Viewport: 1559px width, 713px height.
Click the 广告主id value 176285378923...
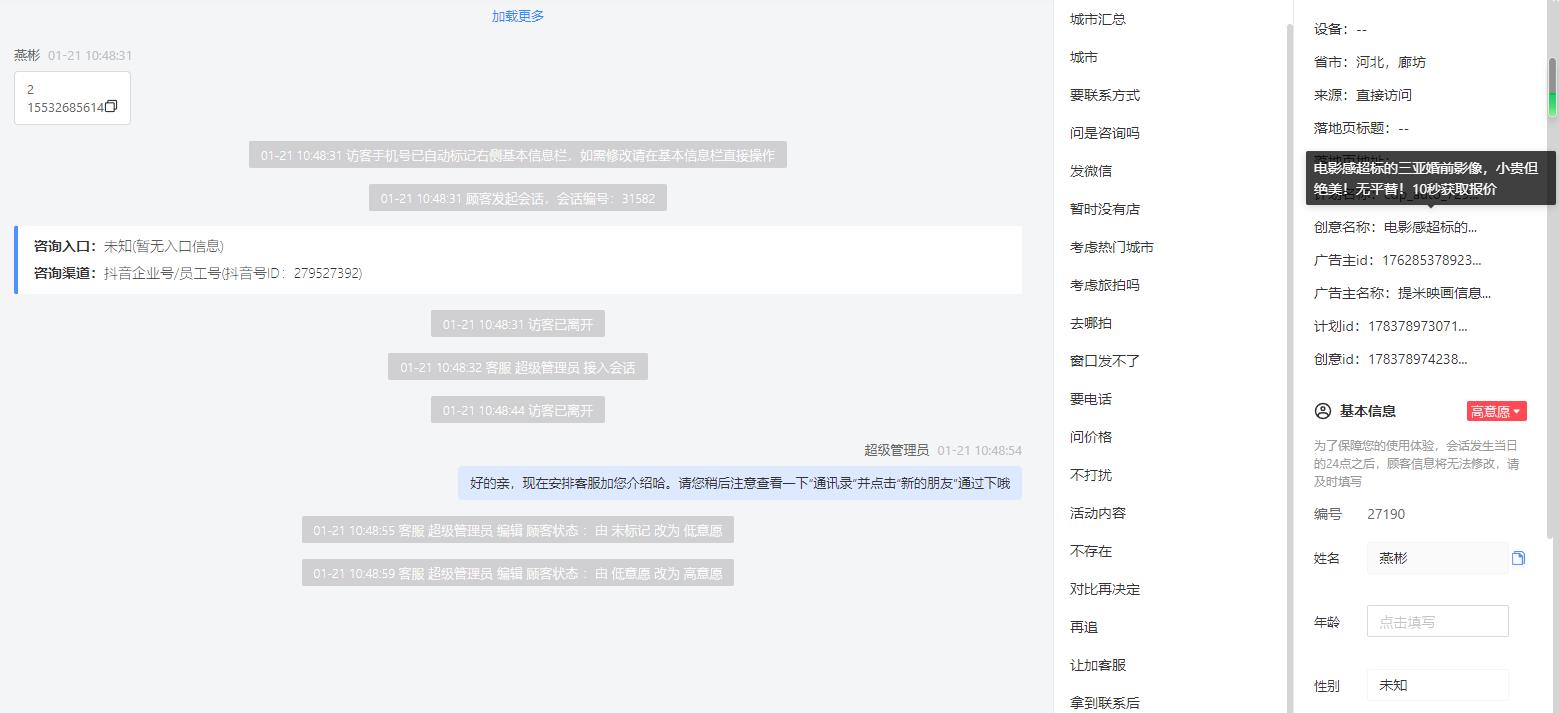1431,260
